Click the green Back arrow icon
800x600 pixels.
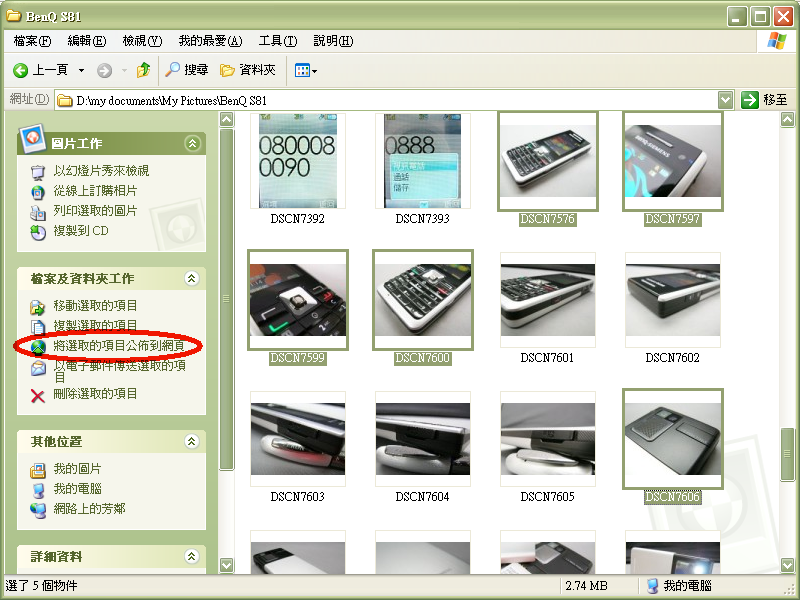[x=20, y=70]
